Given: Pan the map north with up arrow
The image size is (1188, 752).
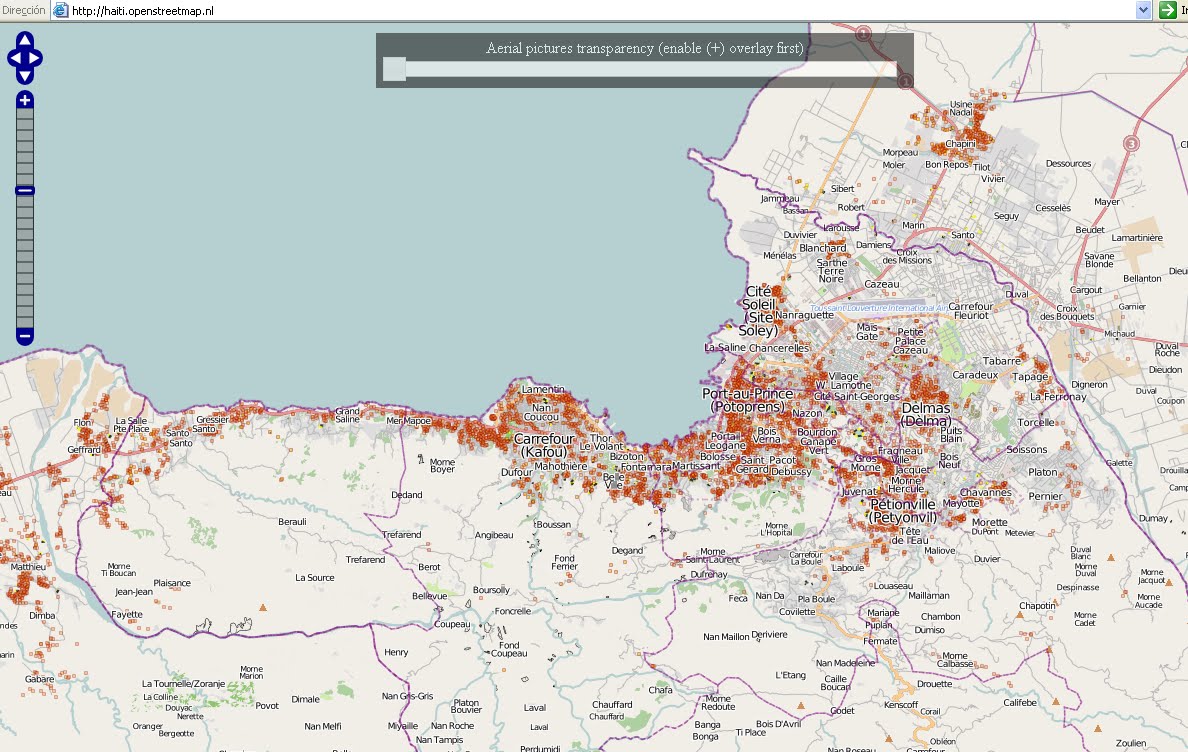Looking at the screenshot, I should 24,40.
